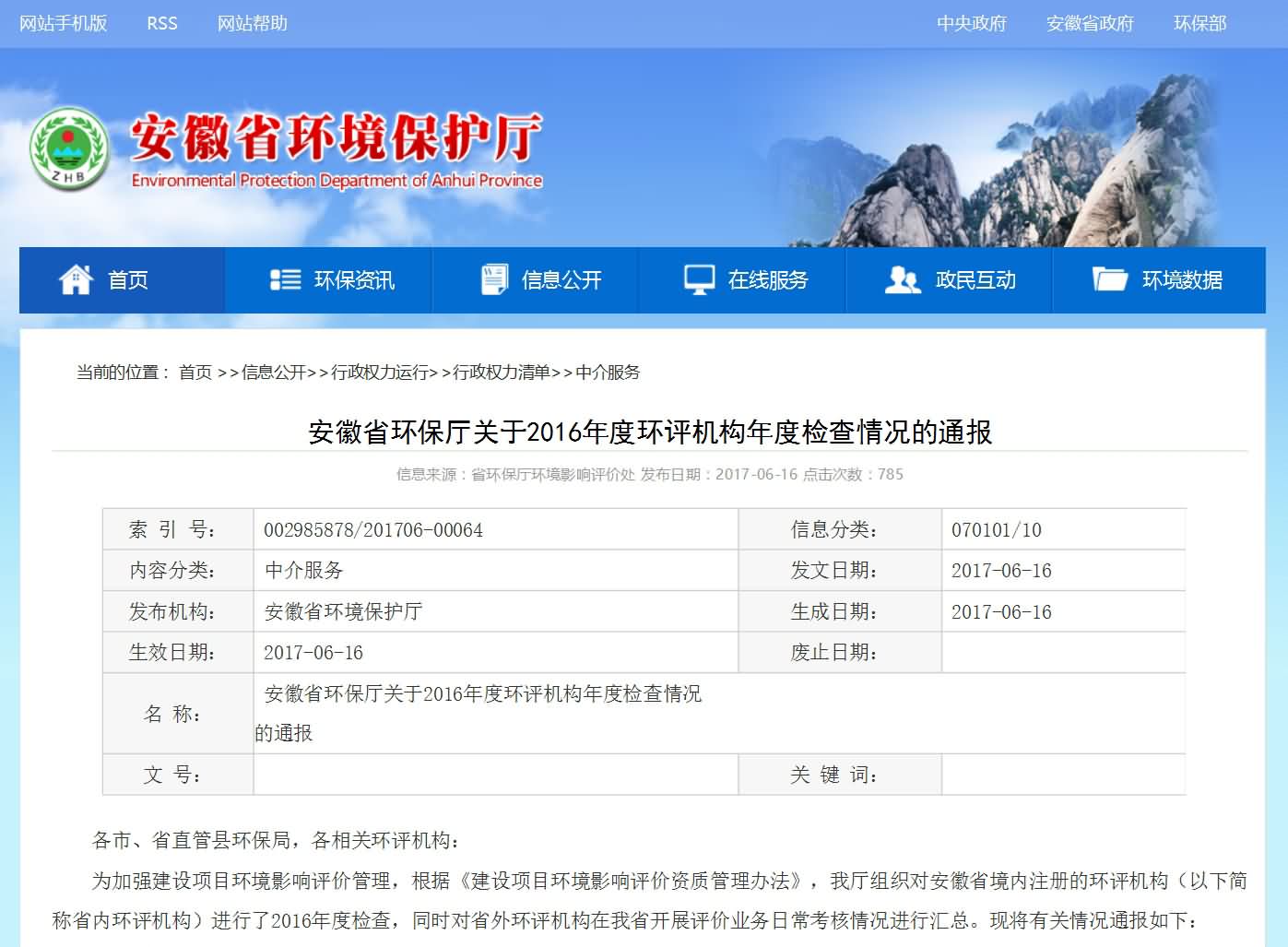Select 中介服务 in the breadcrumb
This screenshot has height=947, width=1288.
pos(608,373)
